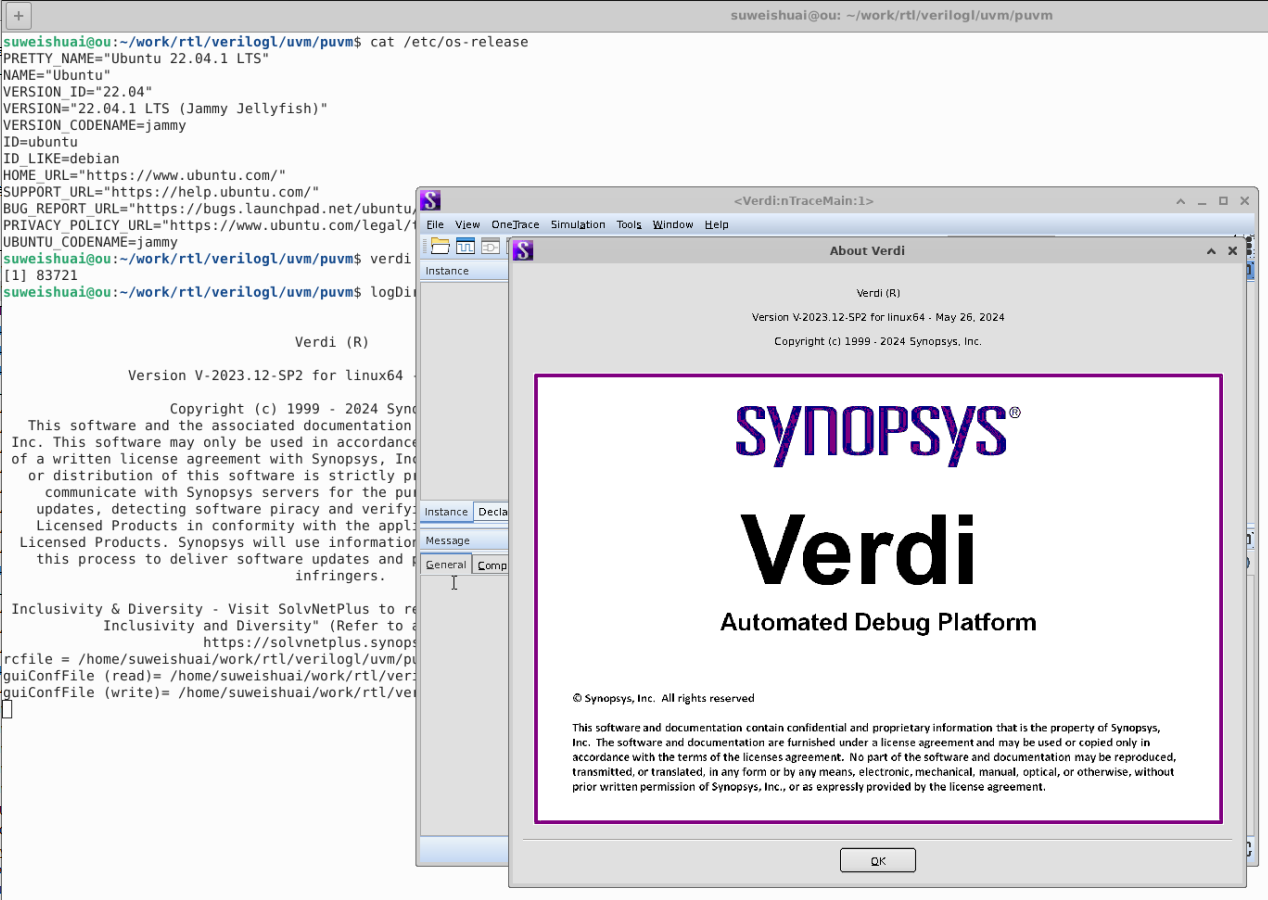
Task: Click the 'cat /etc/os-release' command in terminal
Action: tap(449, 42)
